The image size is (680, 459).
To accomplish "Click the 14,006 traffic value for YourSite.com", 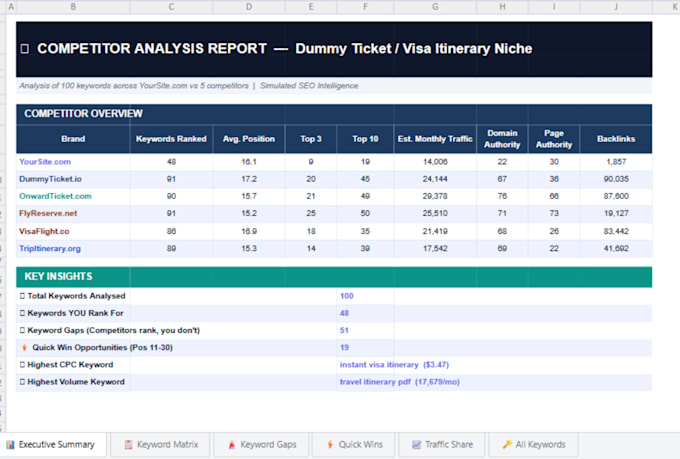I will (435, 162).
